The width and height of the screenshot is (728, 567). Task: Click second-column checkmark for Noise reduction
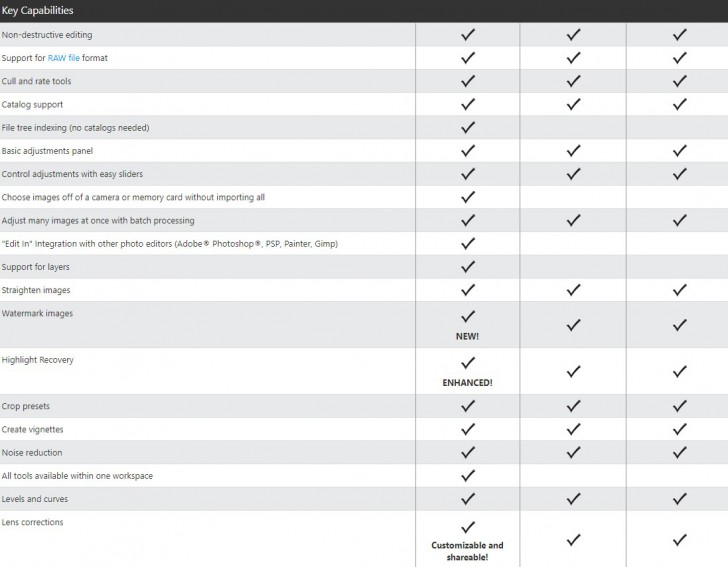573,453
